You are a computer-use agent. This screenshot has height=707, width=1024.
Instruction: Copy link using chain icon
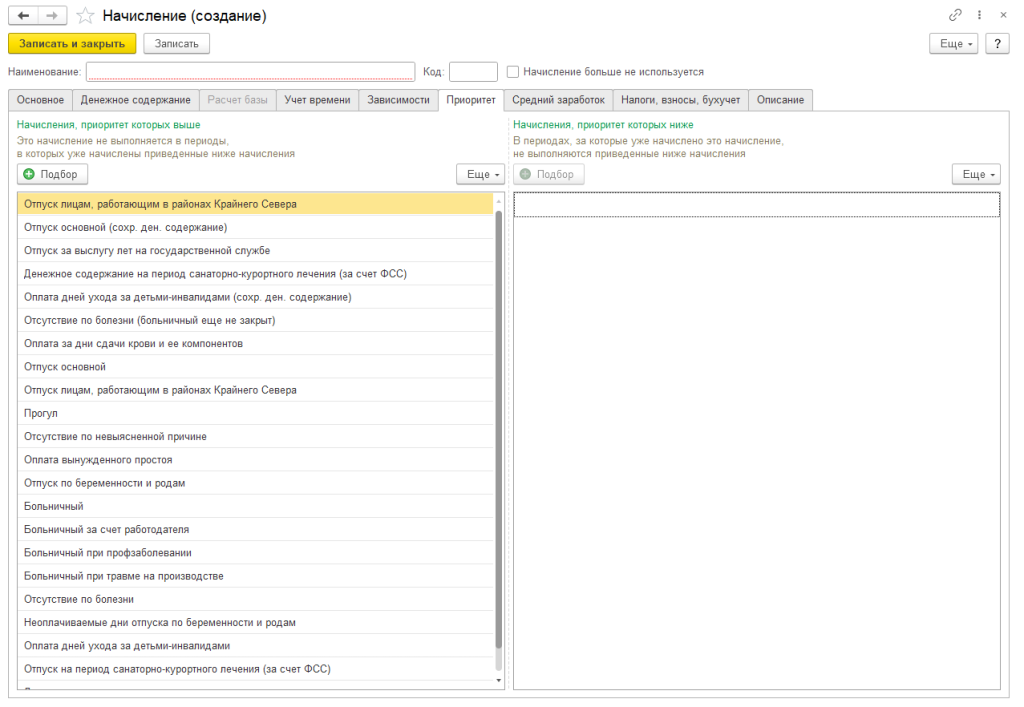click(955, 16)
